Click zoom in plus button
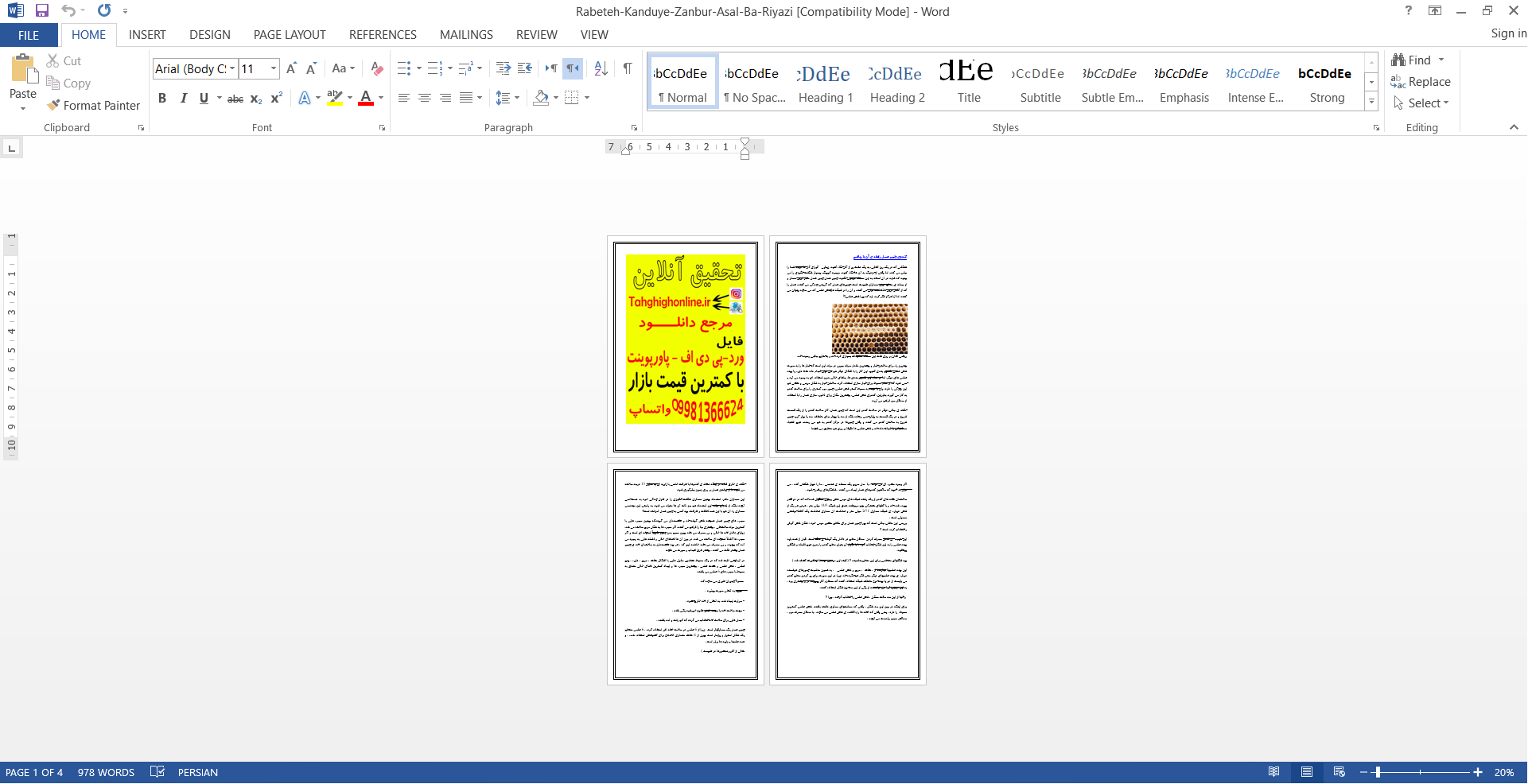The width and height of the screenshot is (1532, 784). 1478,773
